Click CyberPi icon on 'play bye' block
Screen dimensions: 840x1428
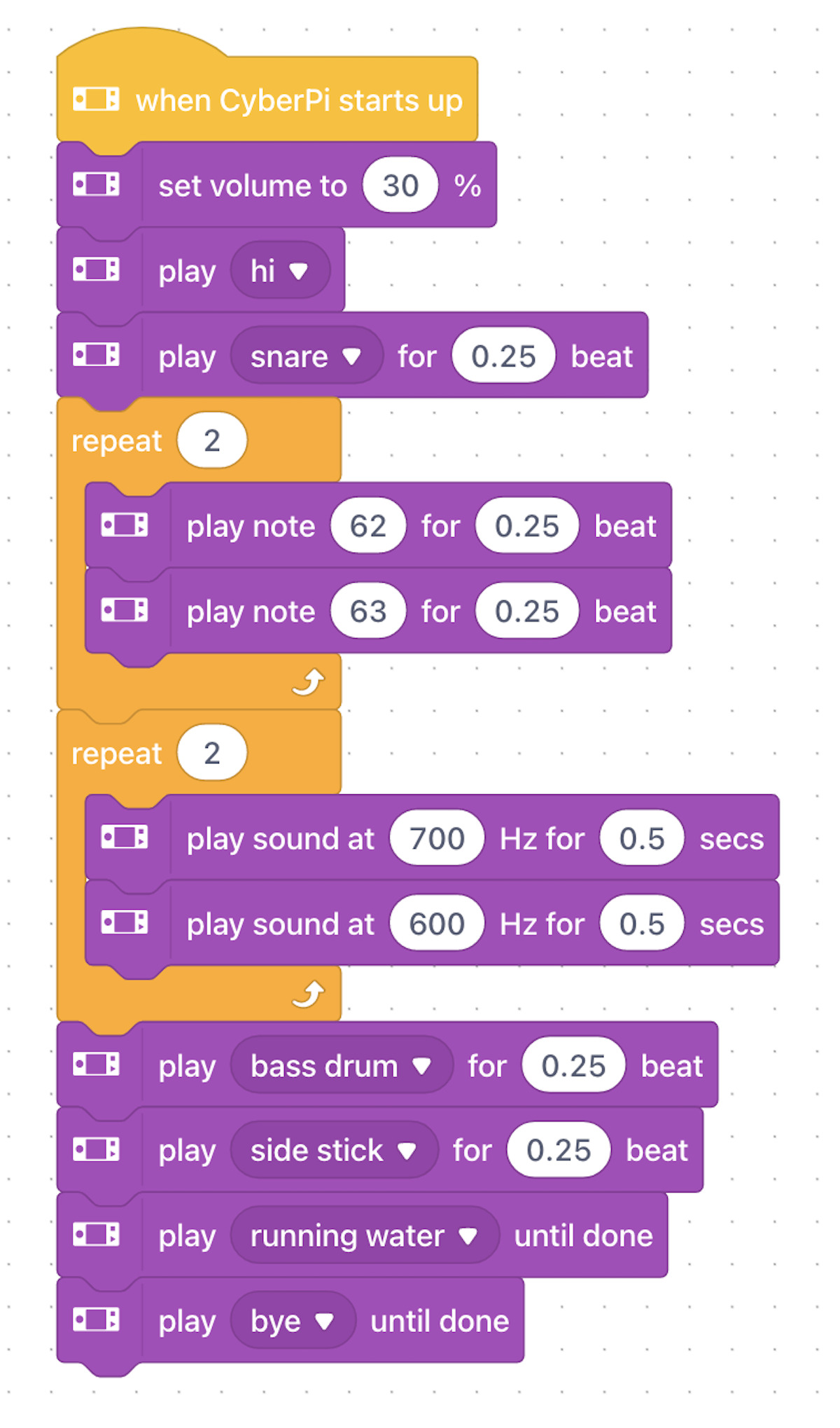pyautogui.click(x=96, y=1320)
